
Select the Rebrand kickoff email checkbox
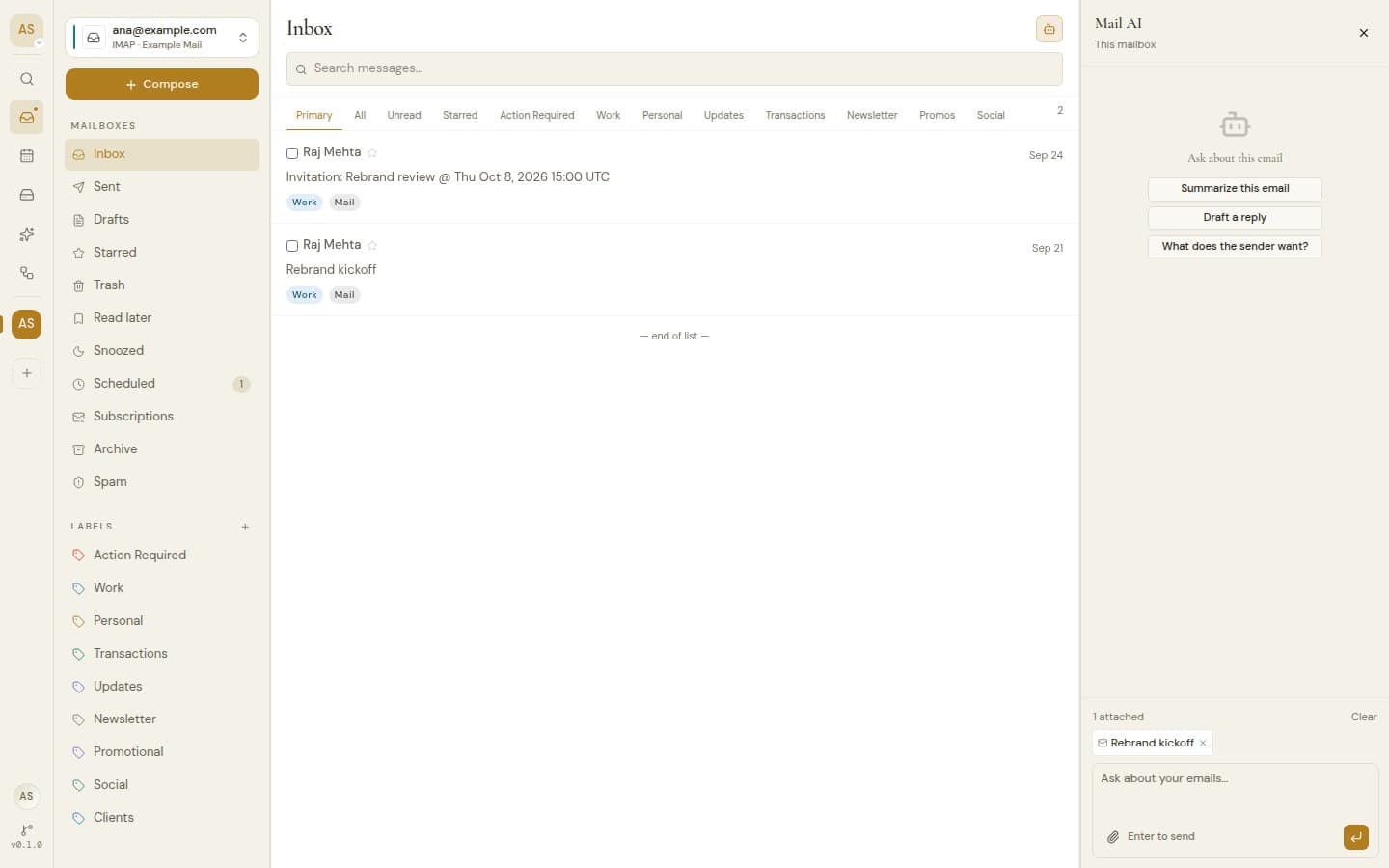[x=292, y=246]
